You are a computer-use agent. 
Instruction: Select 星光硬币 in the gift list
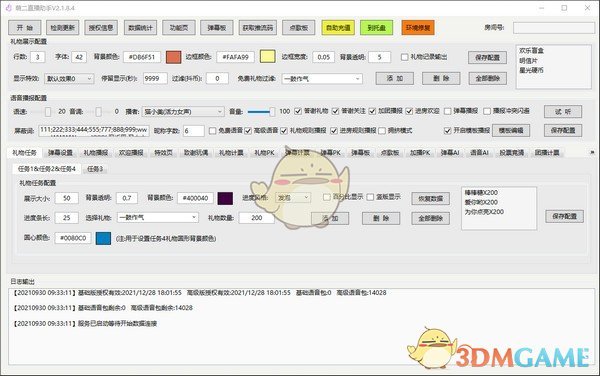(x=532, y=70)
